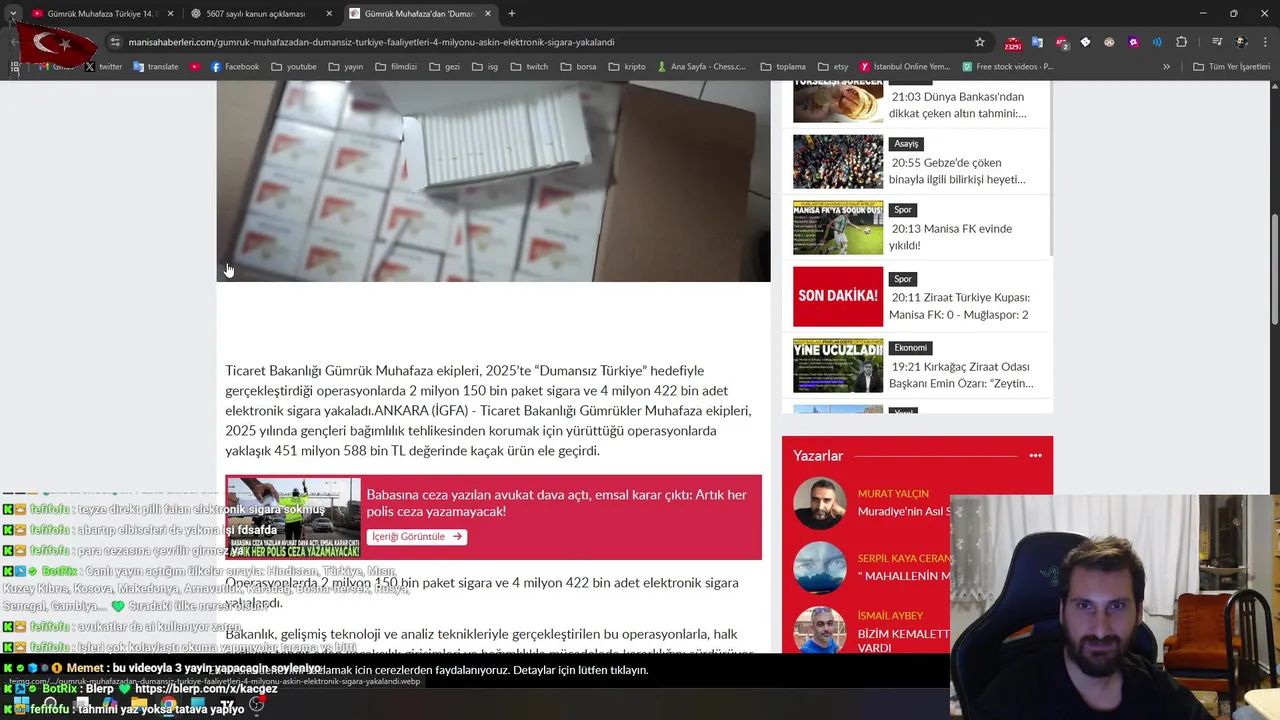Expand the toplama bookmarks folder
The height and width of the screenshot is (720, 1280).
(783, 67)
